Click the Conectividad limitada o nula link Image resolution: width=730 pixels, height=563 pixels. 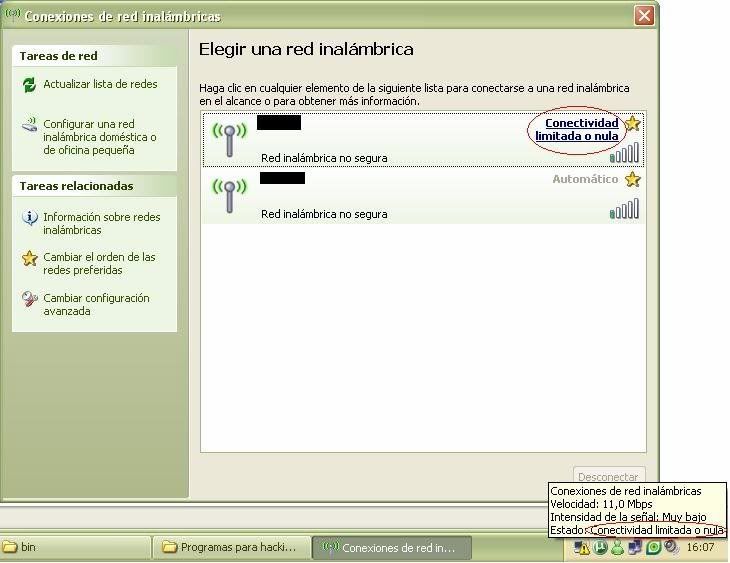click(x=577, y=129)
